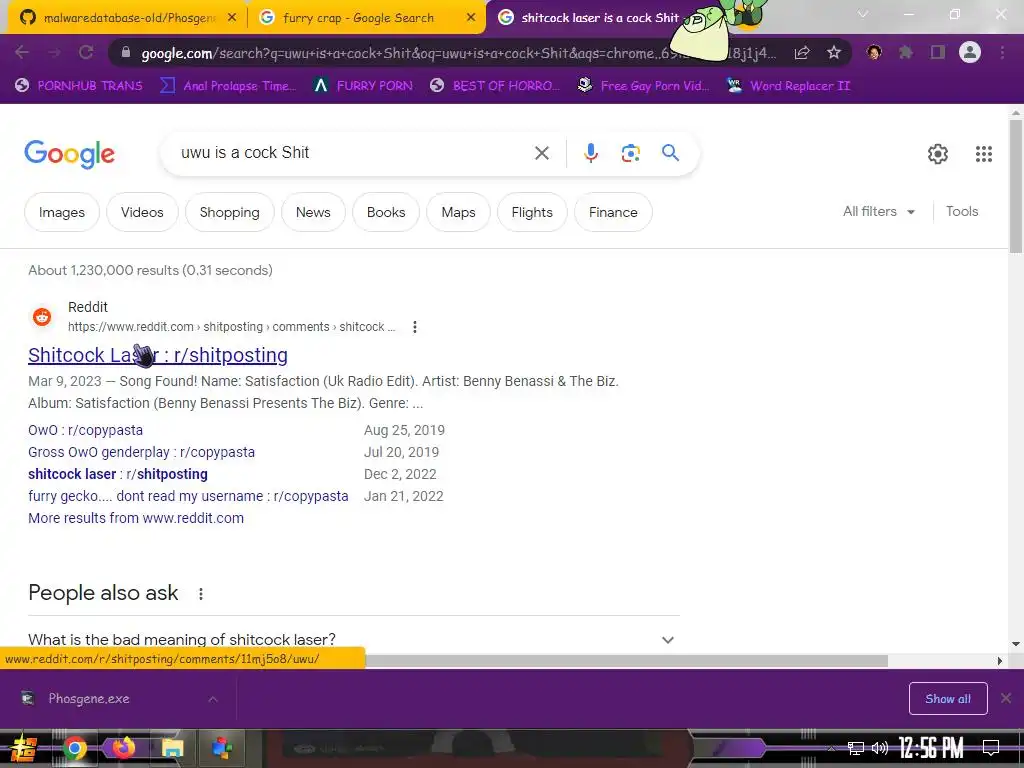Click the network icon in system tray
This screenshot has height=768, width=1024.
coord(856,748)
